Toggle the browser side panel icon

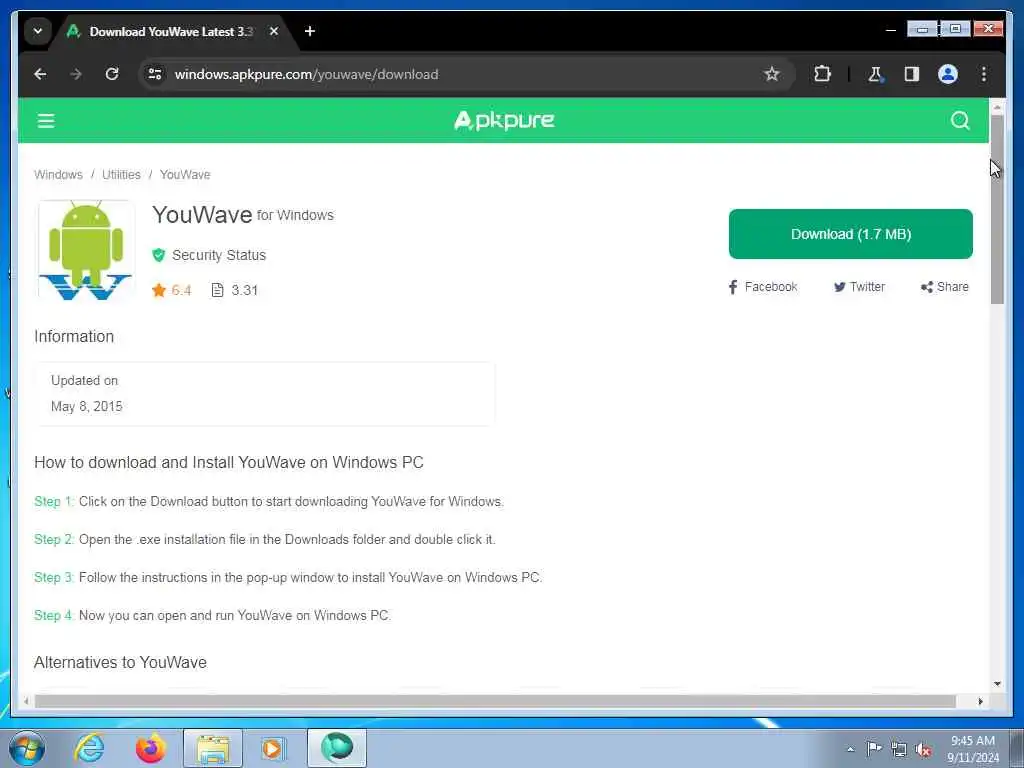pos(912,74)
